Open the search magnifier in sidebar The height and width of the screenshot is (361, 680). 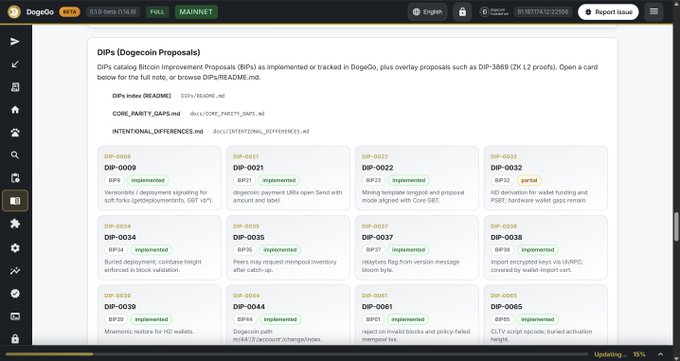[15, 155]
